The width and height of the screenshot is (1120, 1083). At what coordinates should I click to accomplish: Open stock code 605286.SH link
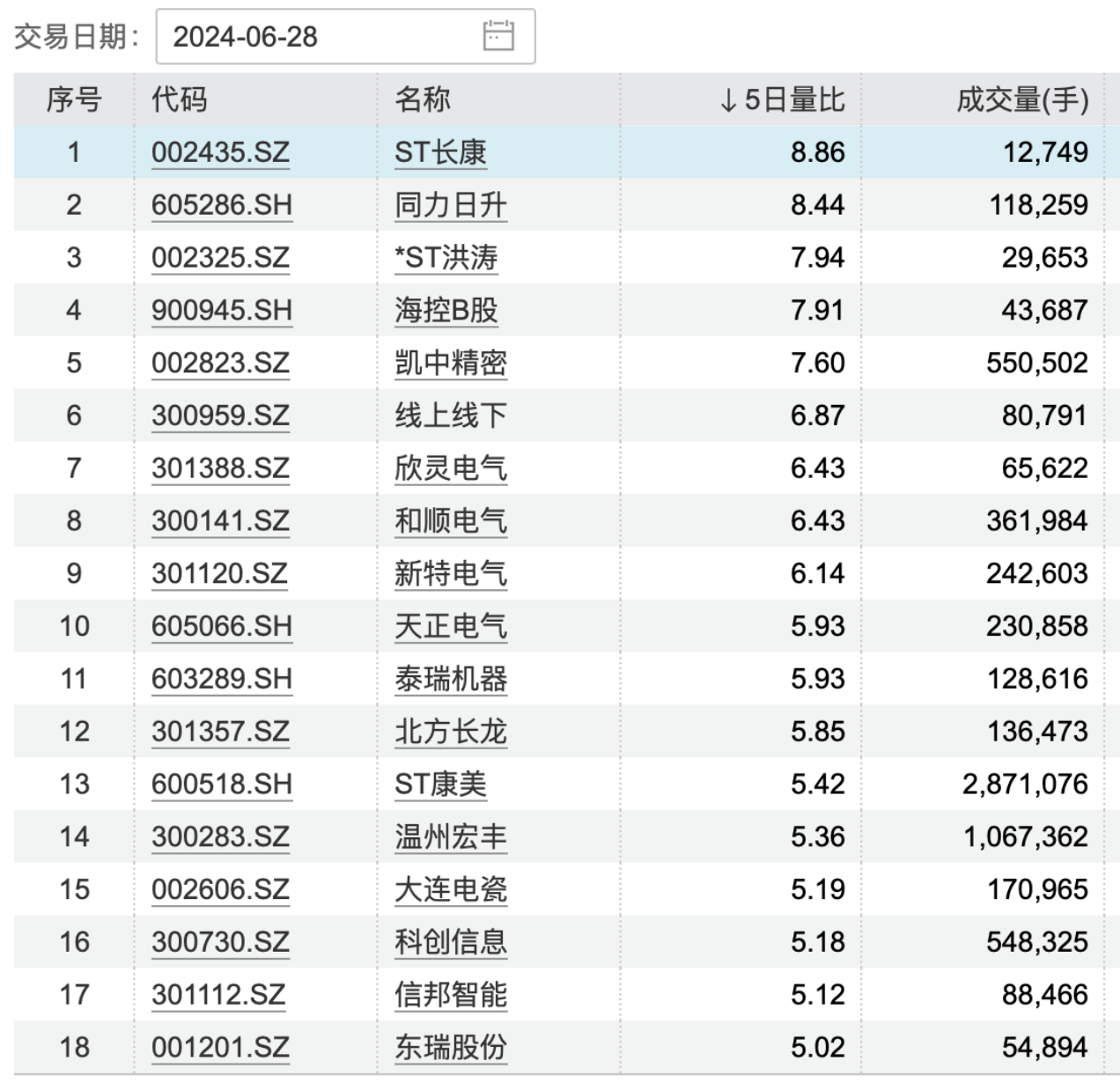(222, 205)
